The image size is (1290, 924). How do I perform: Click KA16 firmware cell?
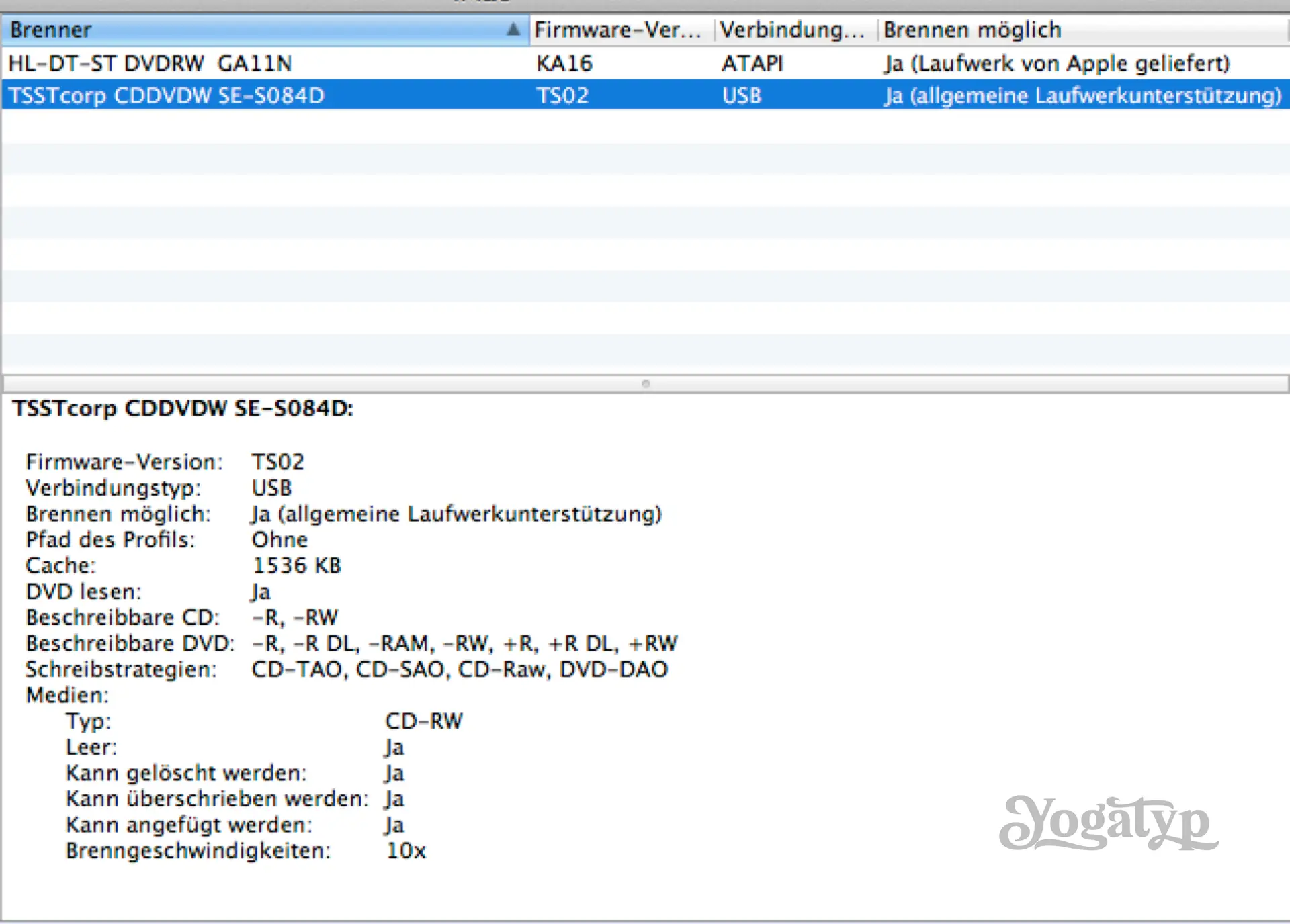point(564,63)
